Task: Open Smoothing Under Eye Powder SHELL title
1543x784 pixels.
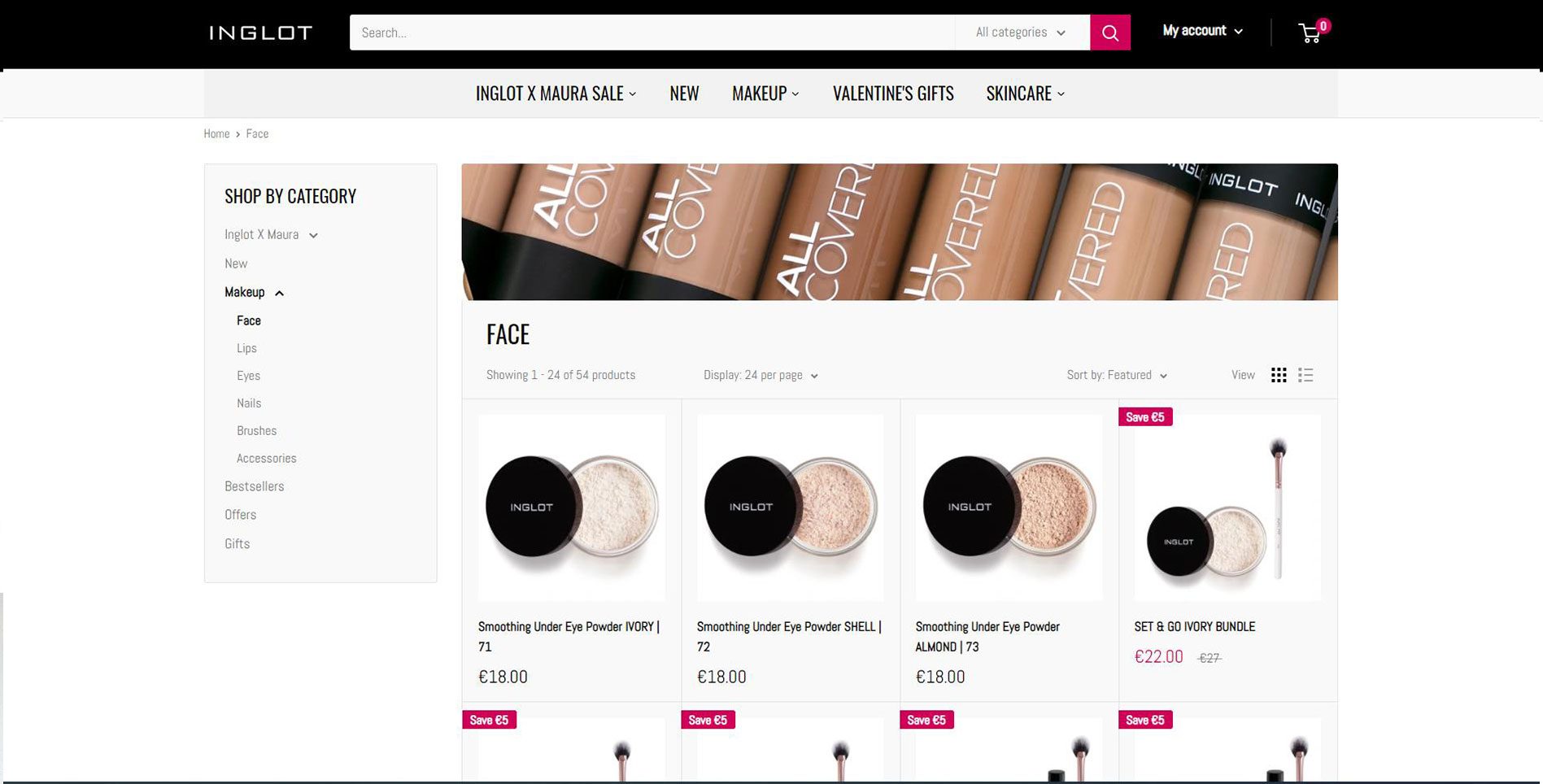Action: point(789,637)
